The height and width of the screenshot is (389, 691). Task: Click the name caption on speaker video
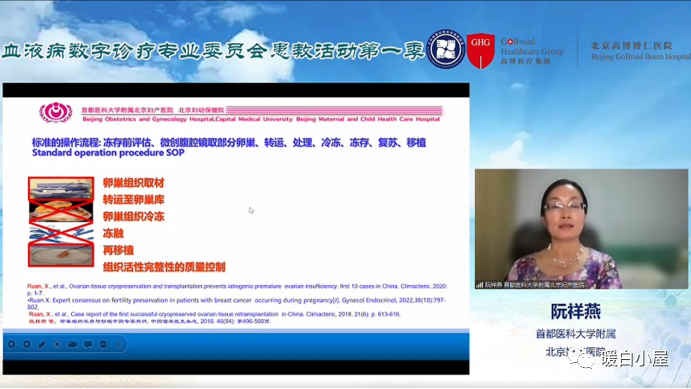coord(535,285)
